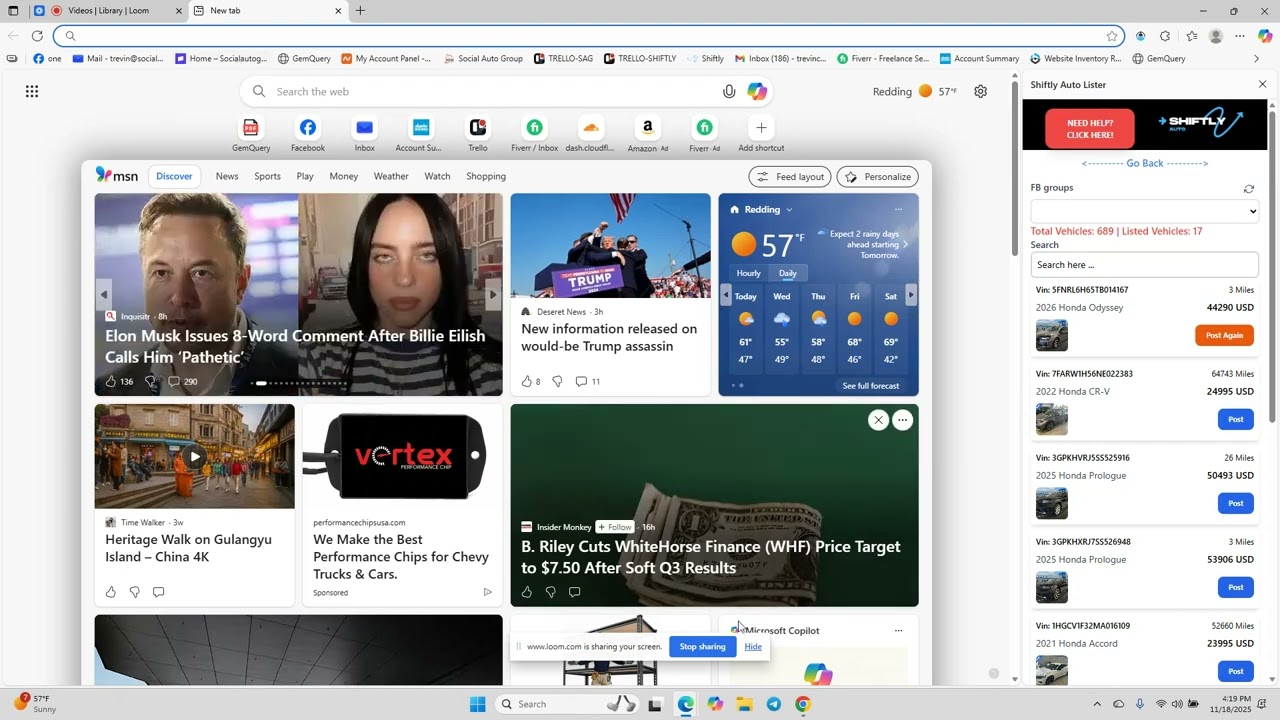The width and height of the screenshot is (1280, 720).
Task: Open Telegram from taskbar
Action: click(x=774, y=704)
